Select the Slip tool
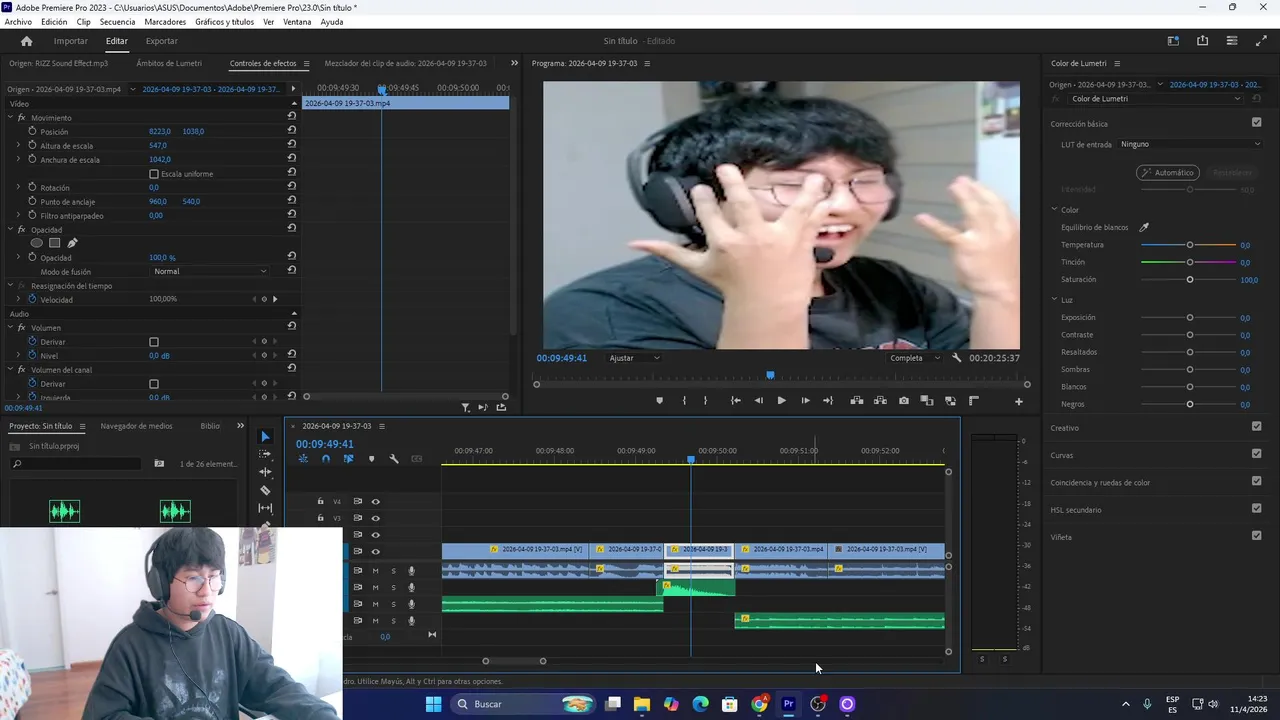The width and height of the screenshot is (1280, 720). [265, 508]
